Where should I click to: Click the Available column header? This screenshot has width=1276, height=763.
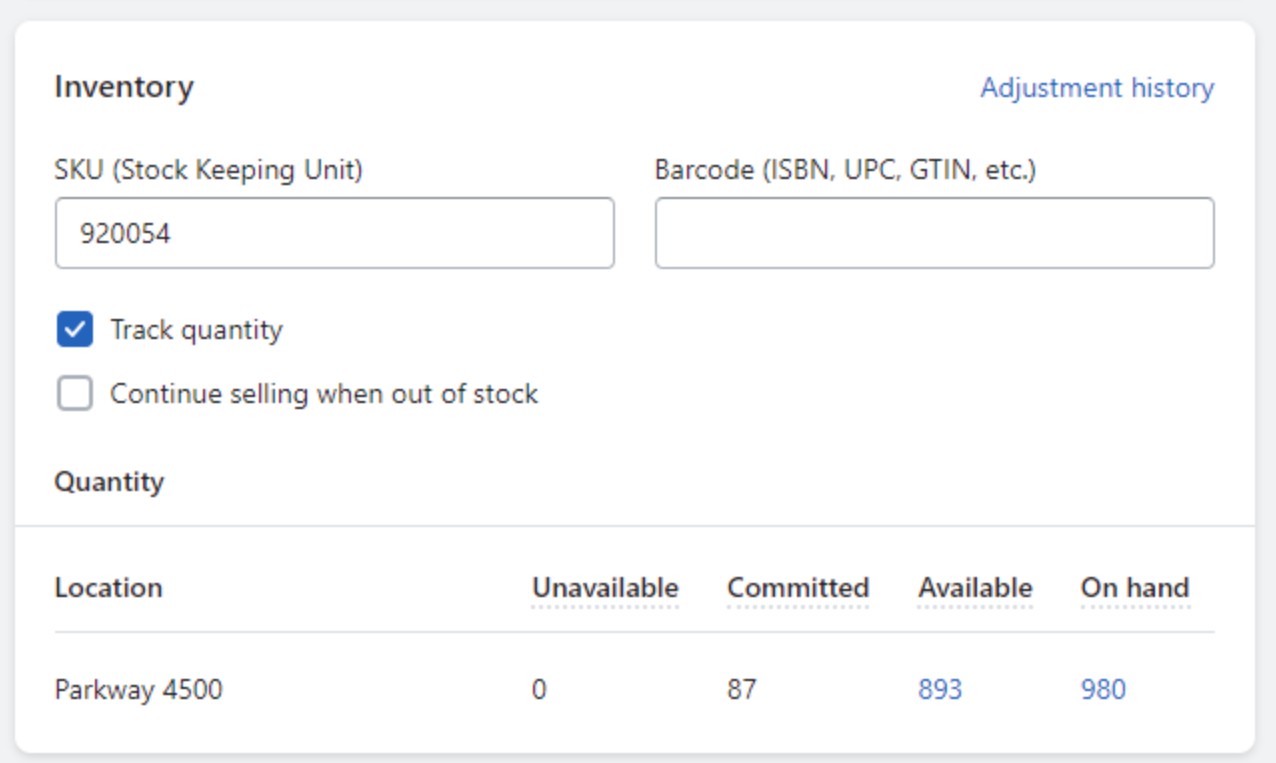[x=975, y=588]
